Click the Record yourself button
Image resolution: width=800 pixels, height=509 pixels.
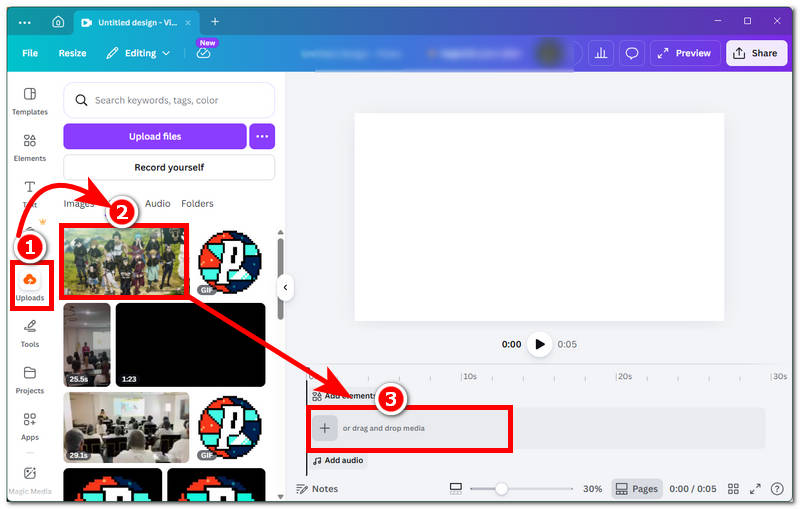pos(169,167)
